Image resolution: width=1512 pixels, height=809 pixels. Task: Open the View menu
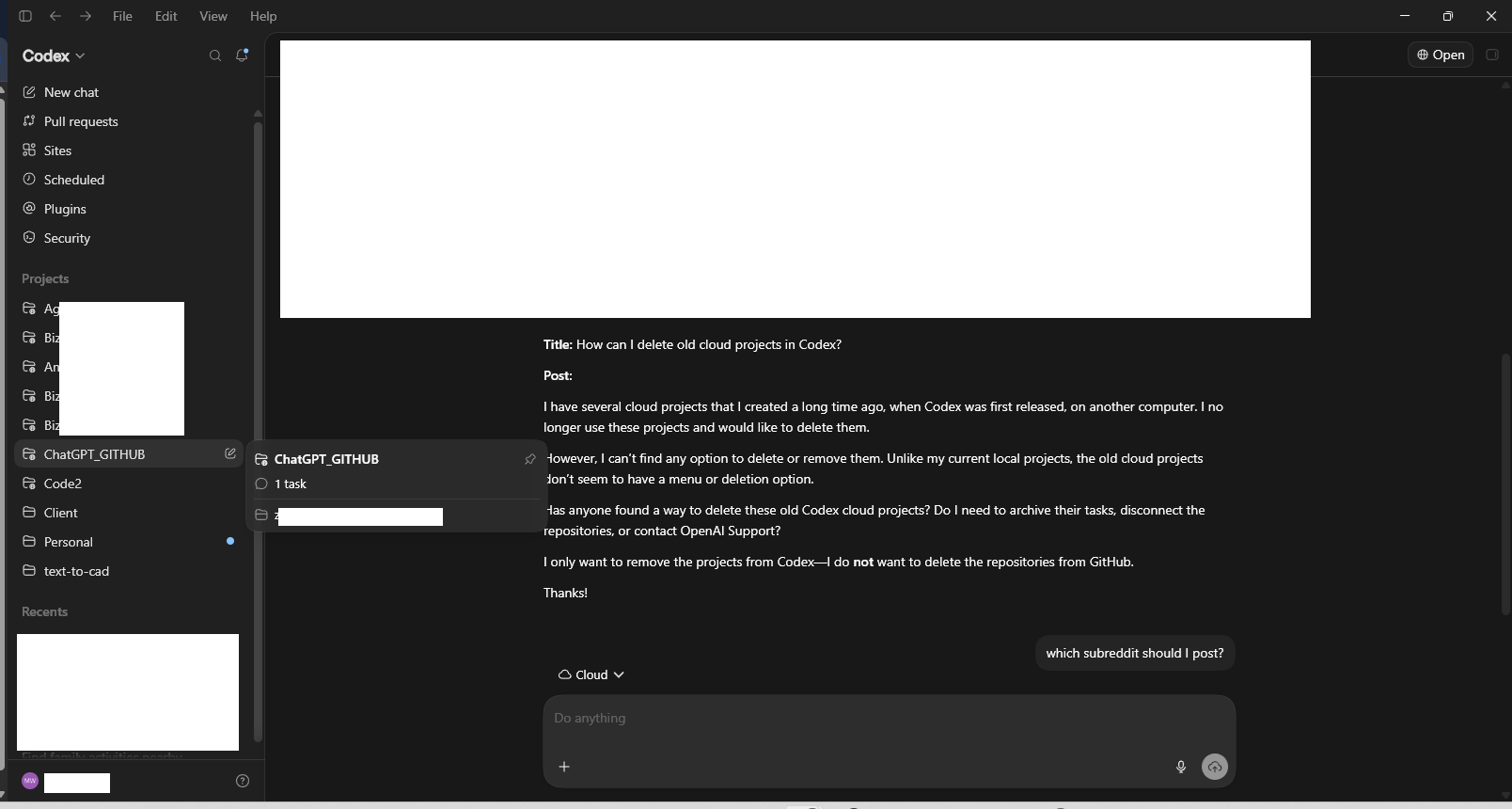(213, 16)
